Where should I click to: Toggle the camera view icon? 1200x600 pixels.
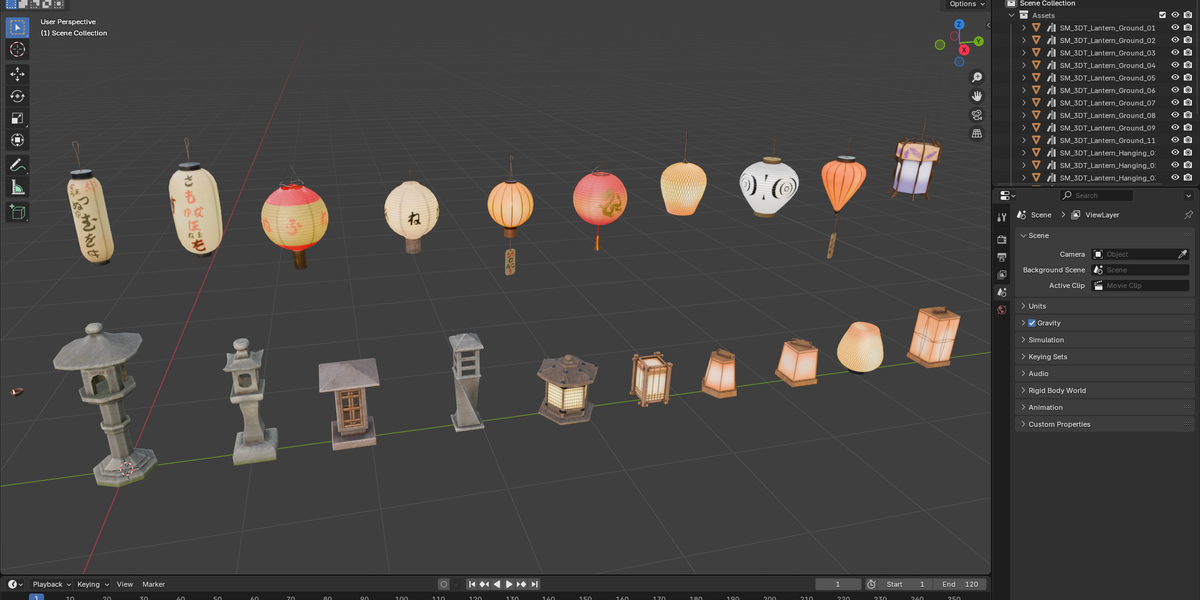977,115
